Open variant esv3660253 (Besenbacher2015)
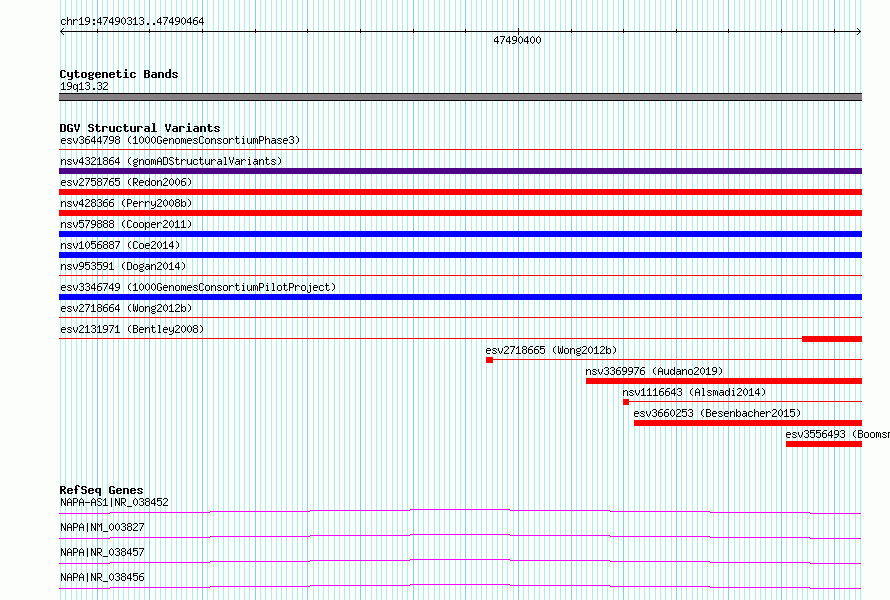Screen dimensions: 890x600 pyautogui.click(x=717, y=413)
